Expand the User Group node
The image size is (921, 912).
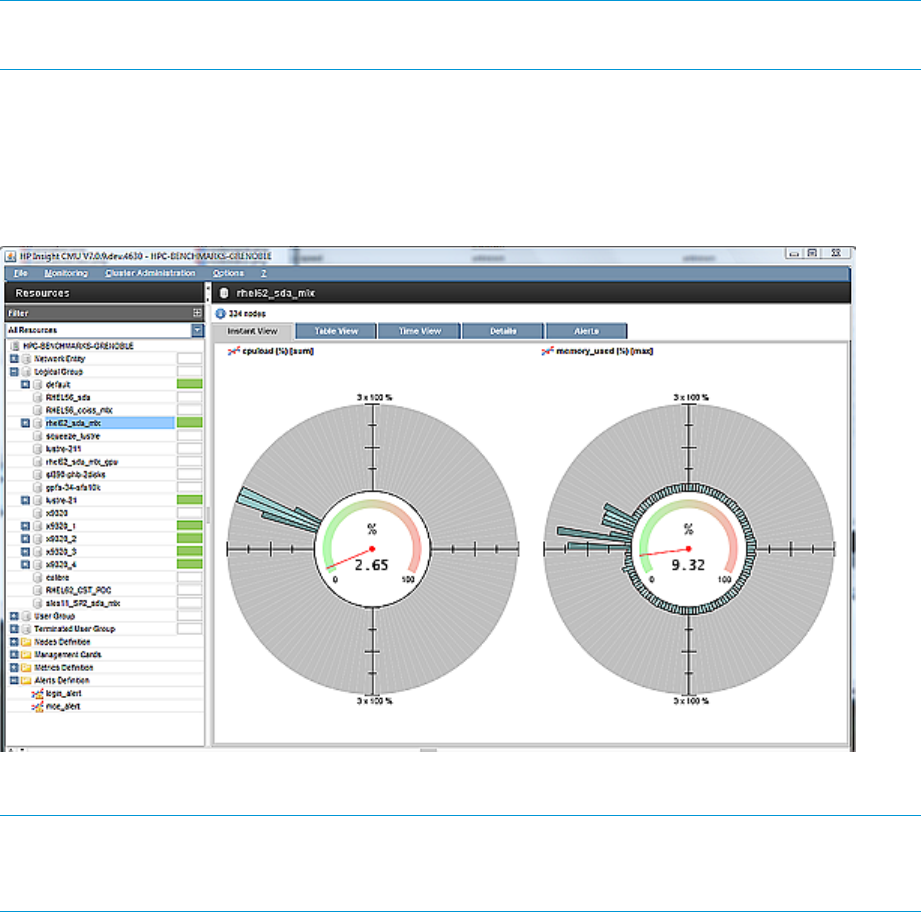tap(13, 616)
